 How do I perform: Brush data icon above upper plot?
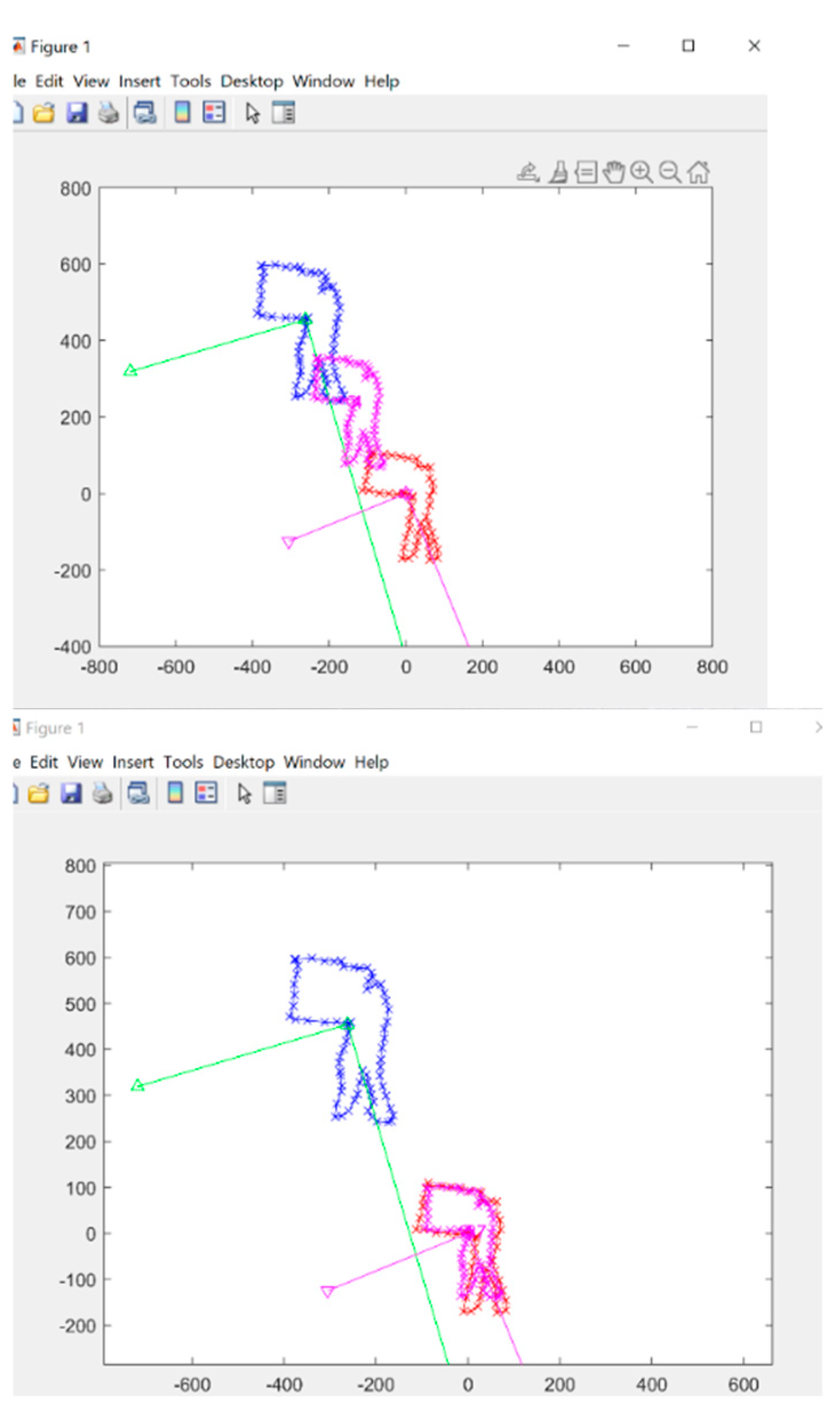pyautogui.click(x=559, y=172)
